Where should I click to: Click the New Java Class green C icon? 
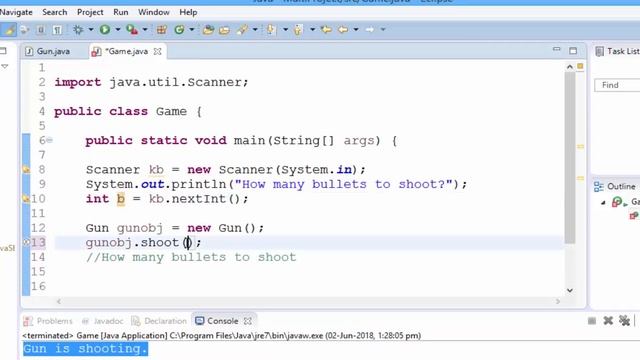pos(179,29)
